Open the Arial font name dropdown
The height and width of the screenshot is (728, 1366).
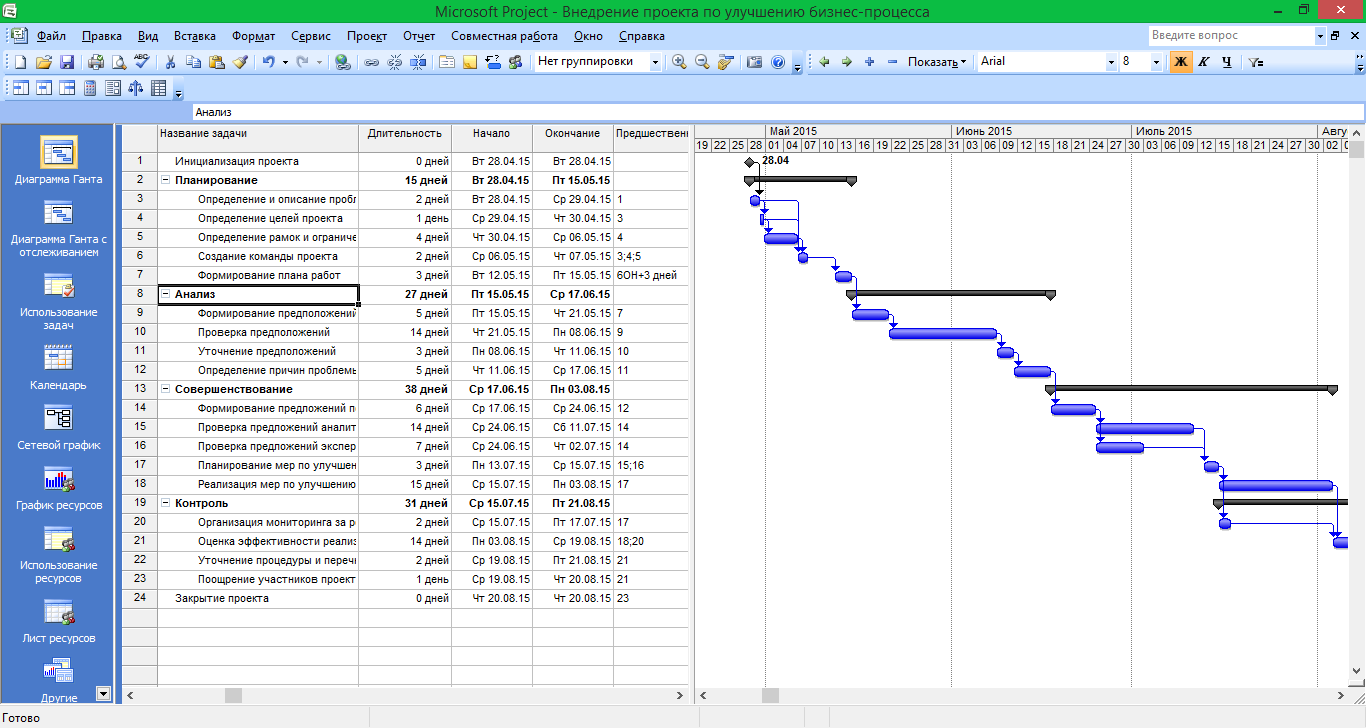click(x=1111, y=62)
